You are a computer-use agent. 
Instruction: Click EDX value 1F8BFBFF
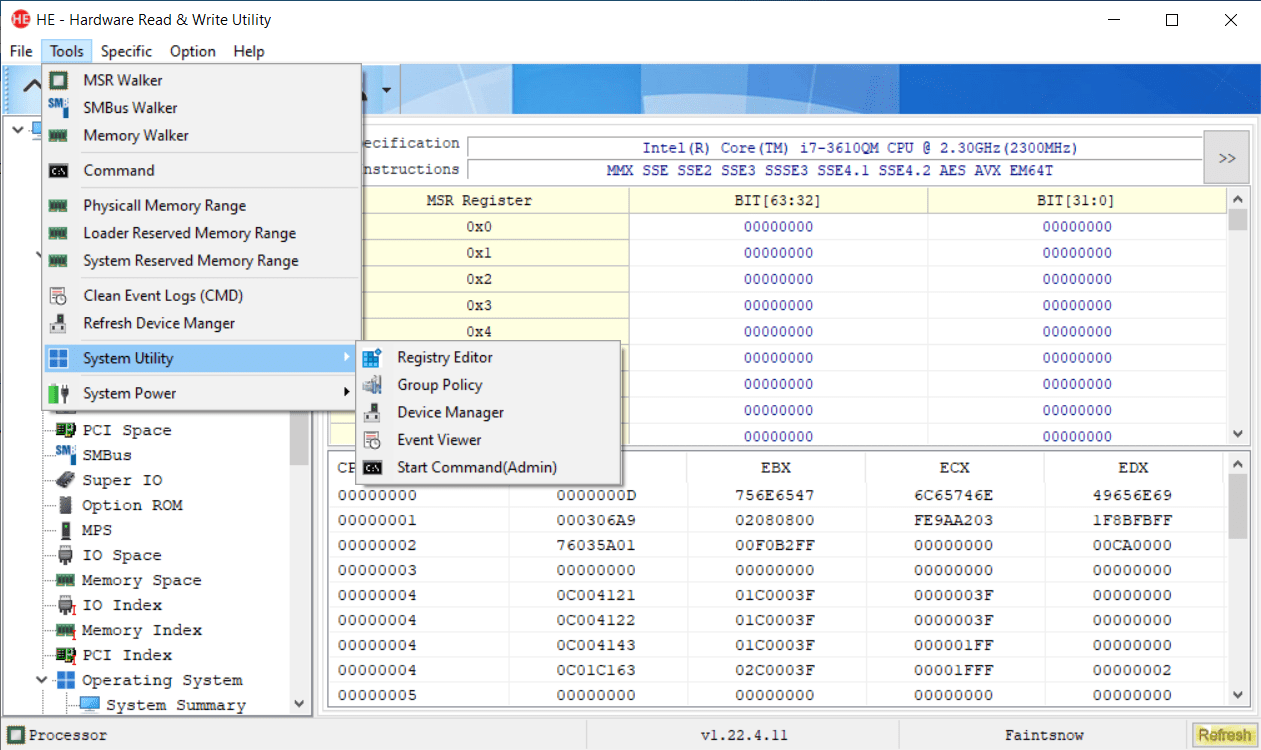click(x=1132, y=520)
